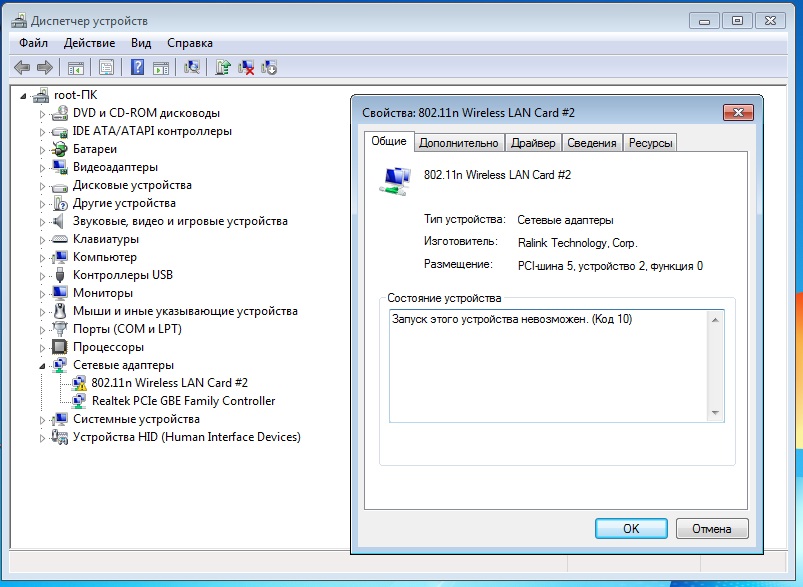Select 802.11n Wireless LAN Card #2 in tree

point(170,383)
